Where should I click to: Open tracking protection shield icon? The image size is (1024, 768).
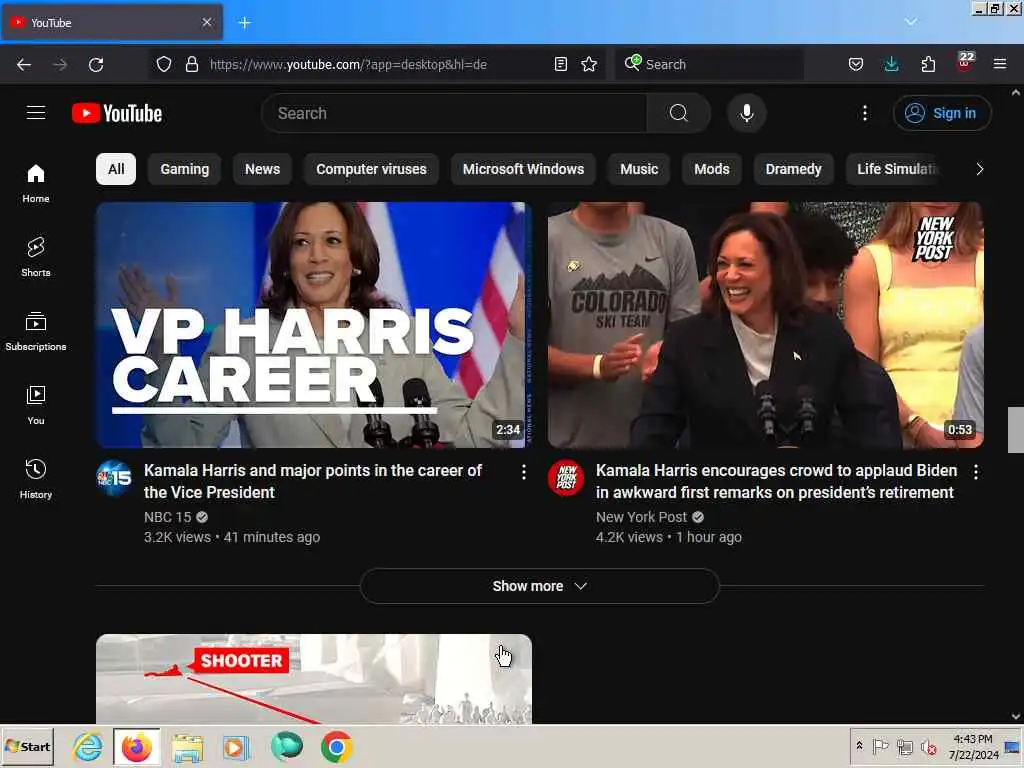tap(164, 64)
